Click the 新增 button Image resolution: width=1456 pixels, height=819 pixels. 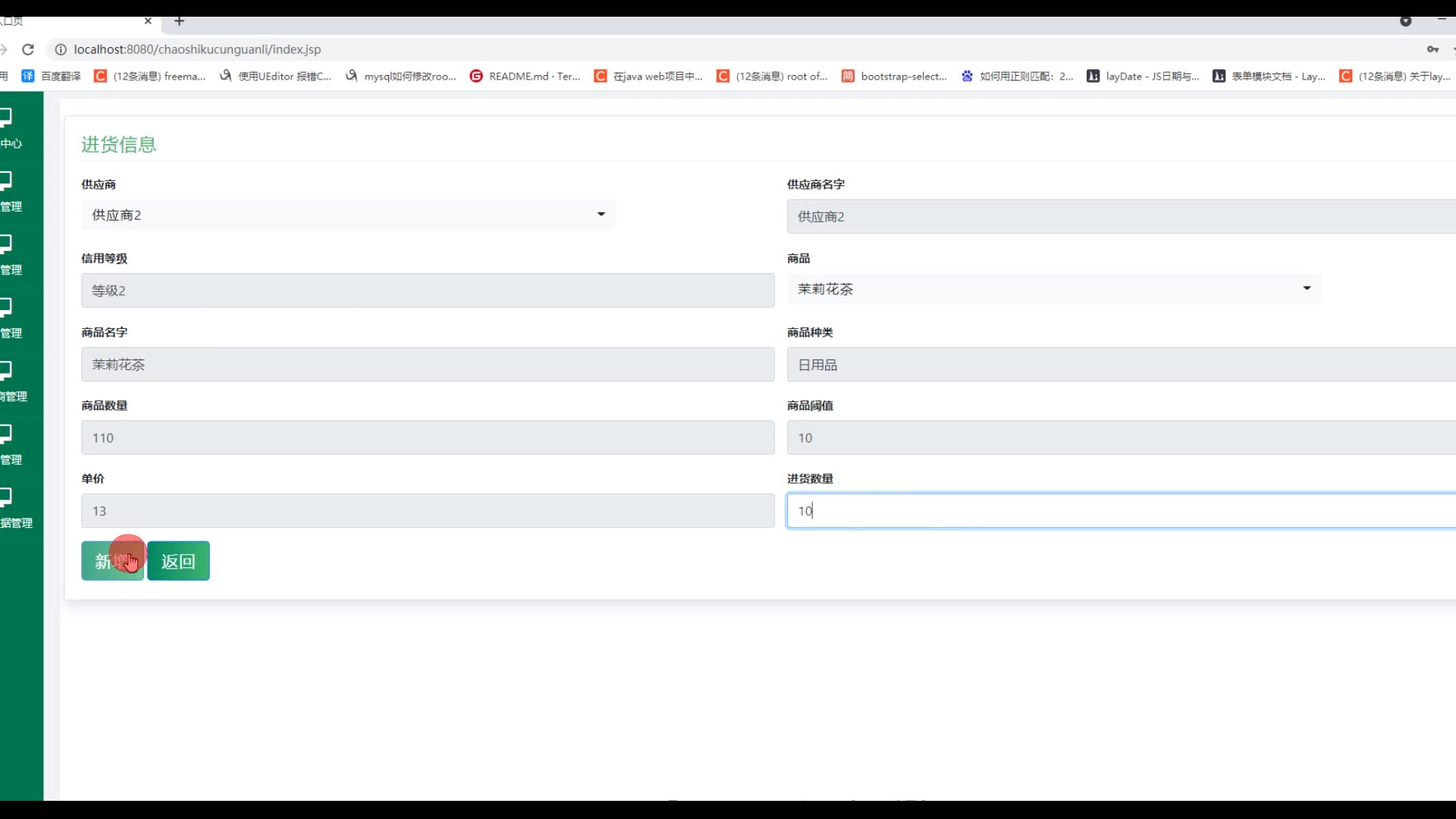112,561
